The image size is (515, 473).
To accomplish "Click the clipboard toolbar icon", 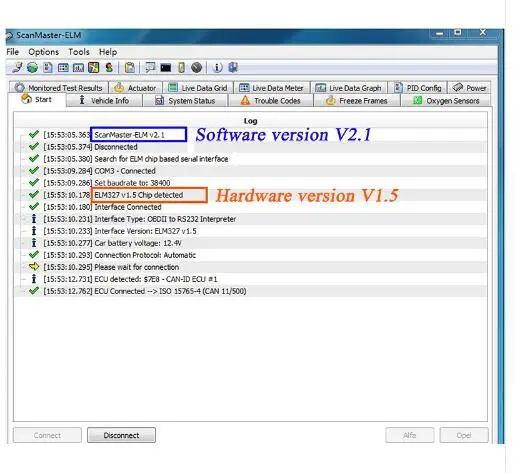I will [x=130, y=68].
